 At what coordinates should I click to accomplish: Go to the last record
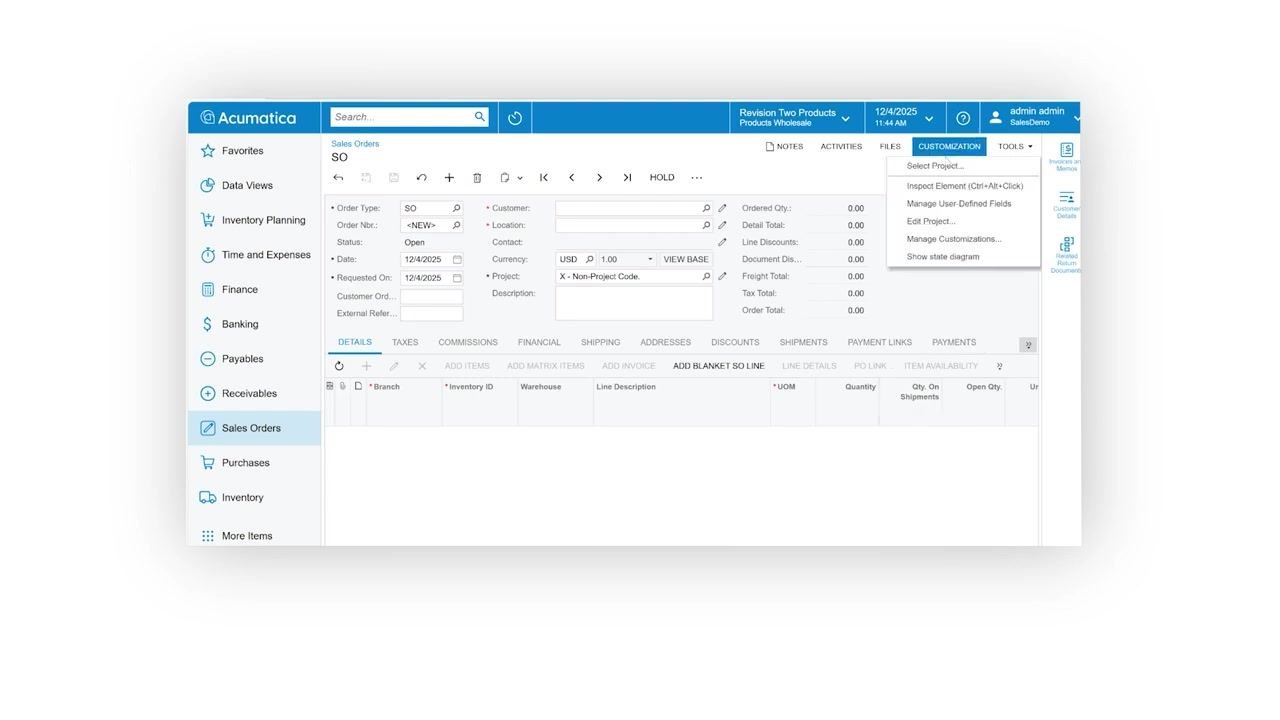click(x=627, y=178)
